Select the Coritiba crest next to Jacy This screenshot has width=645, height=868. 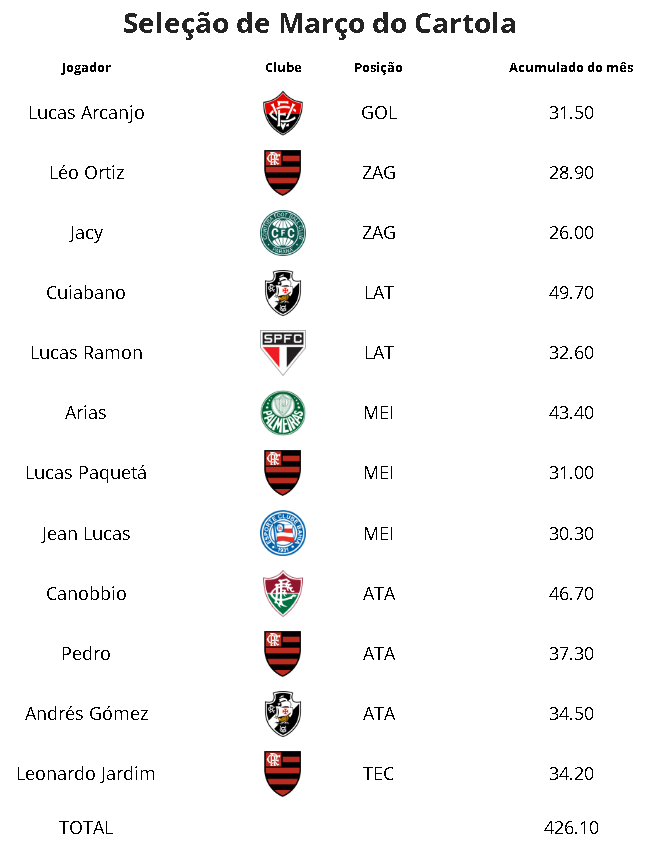tap(283, 233)
